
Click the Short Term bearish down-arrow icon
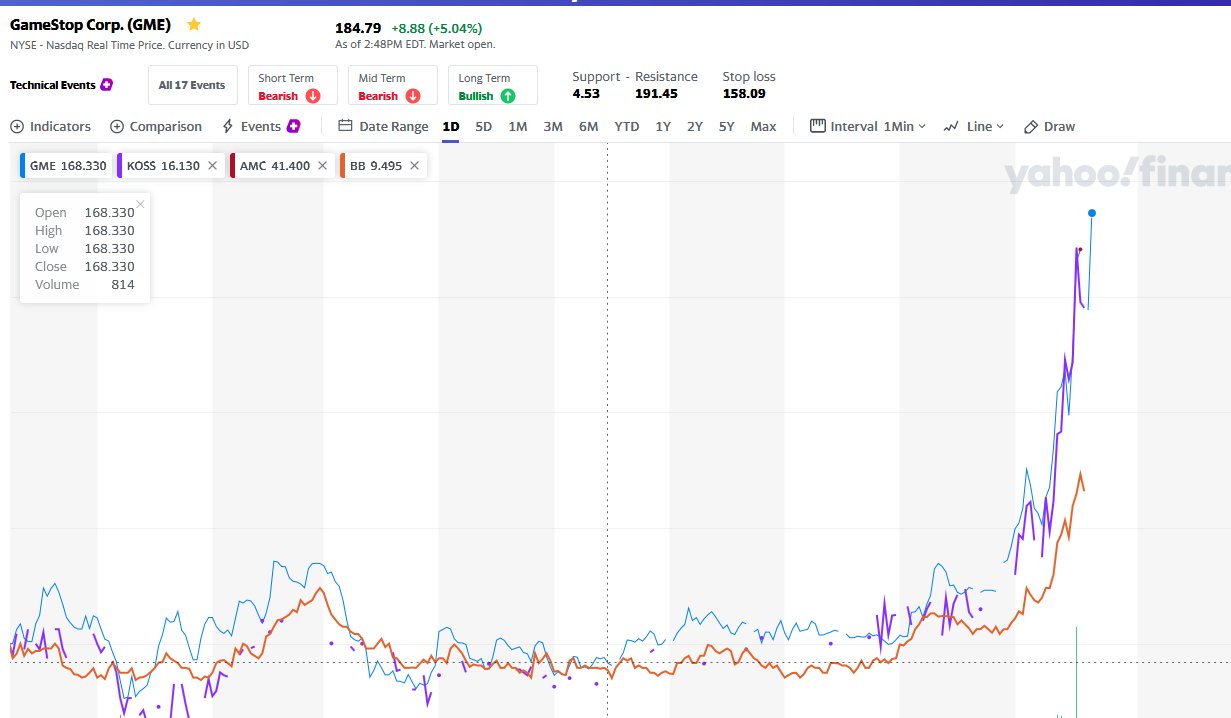313,96
